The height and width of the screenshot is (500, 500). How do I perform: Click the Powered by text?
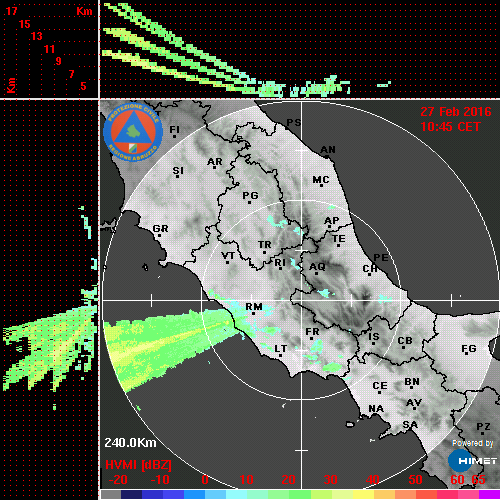coord(473,443)
